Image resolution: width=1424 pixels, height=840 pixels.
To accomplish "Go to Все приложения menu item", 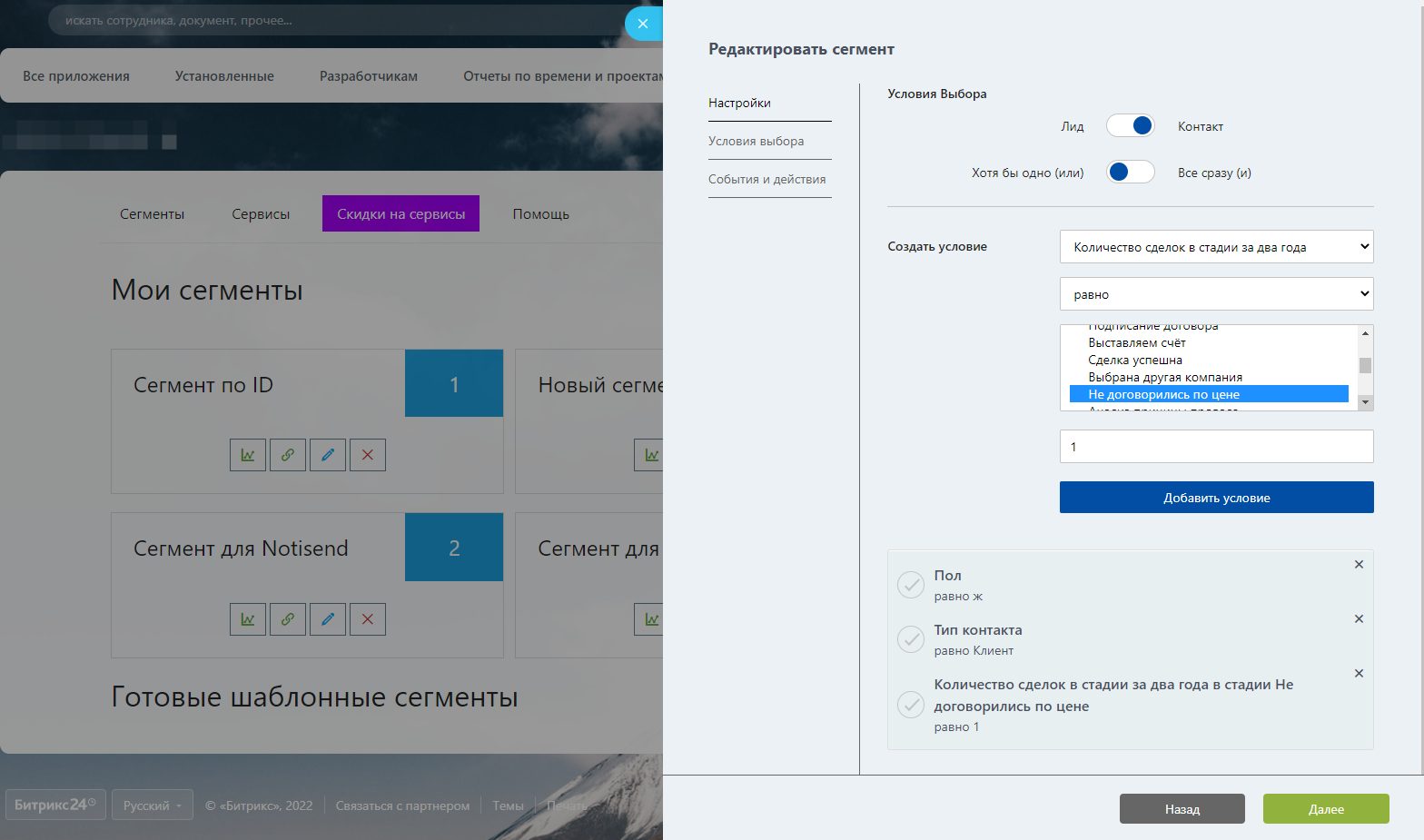I will 76,76.
